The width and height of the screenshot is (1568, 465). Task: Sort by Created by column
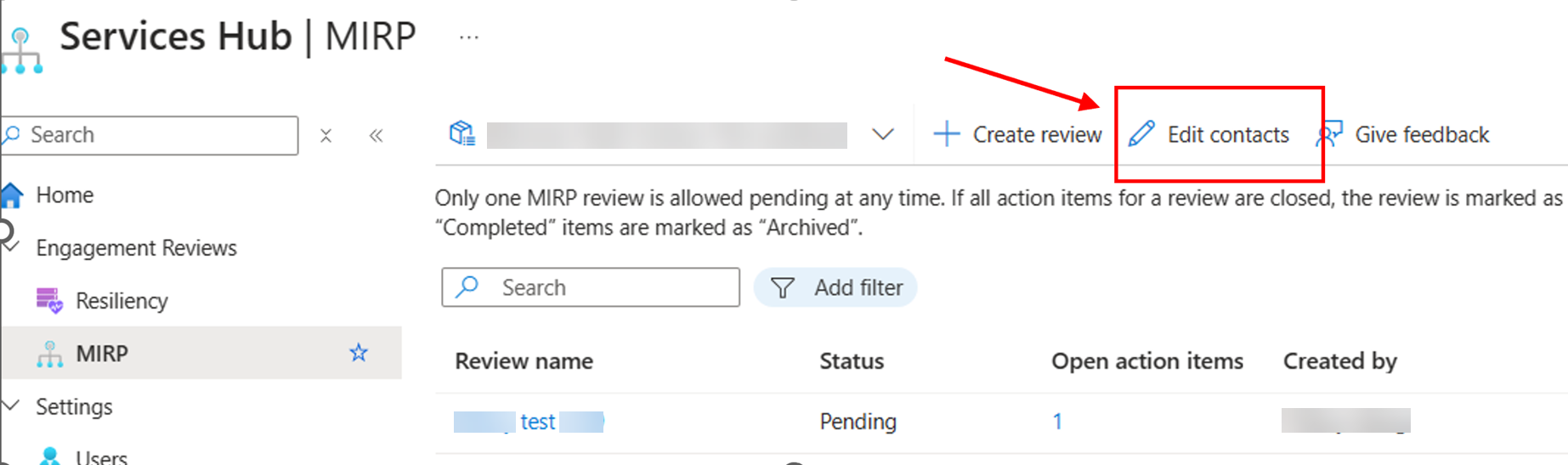click(1340, 361)
